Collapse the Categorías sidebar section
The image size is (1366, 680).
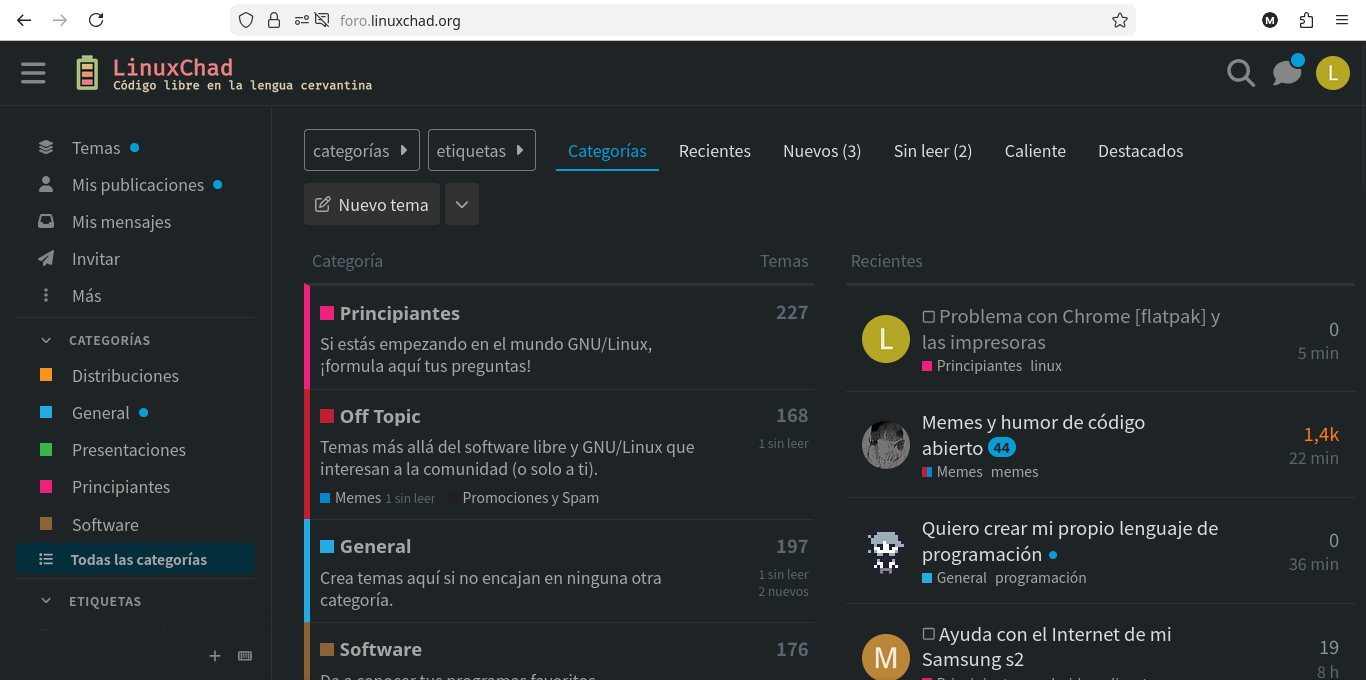click(46, 340)
